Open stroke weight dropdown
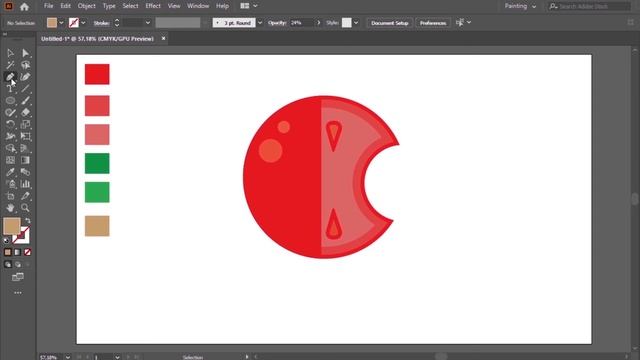 (x=148, y=23)
